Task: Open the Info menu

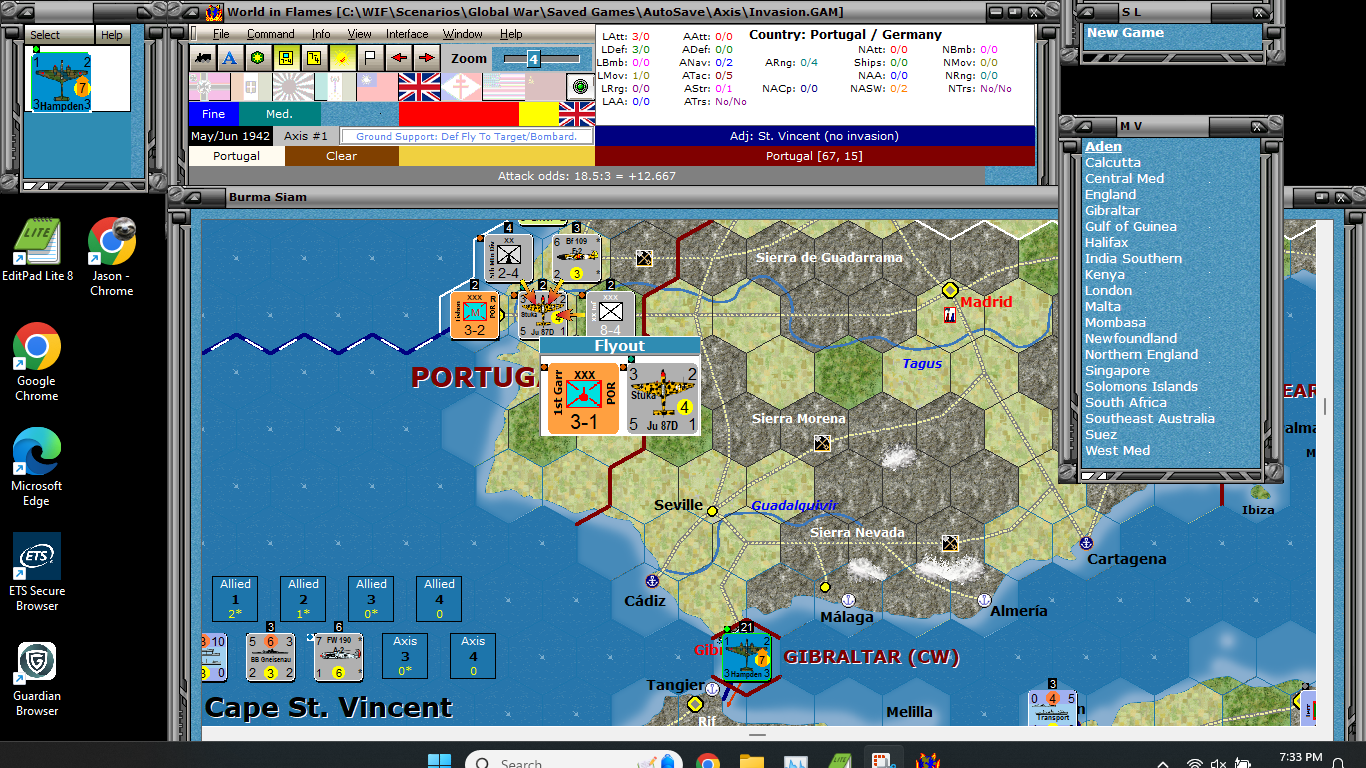Action: (x=321, y=34)
